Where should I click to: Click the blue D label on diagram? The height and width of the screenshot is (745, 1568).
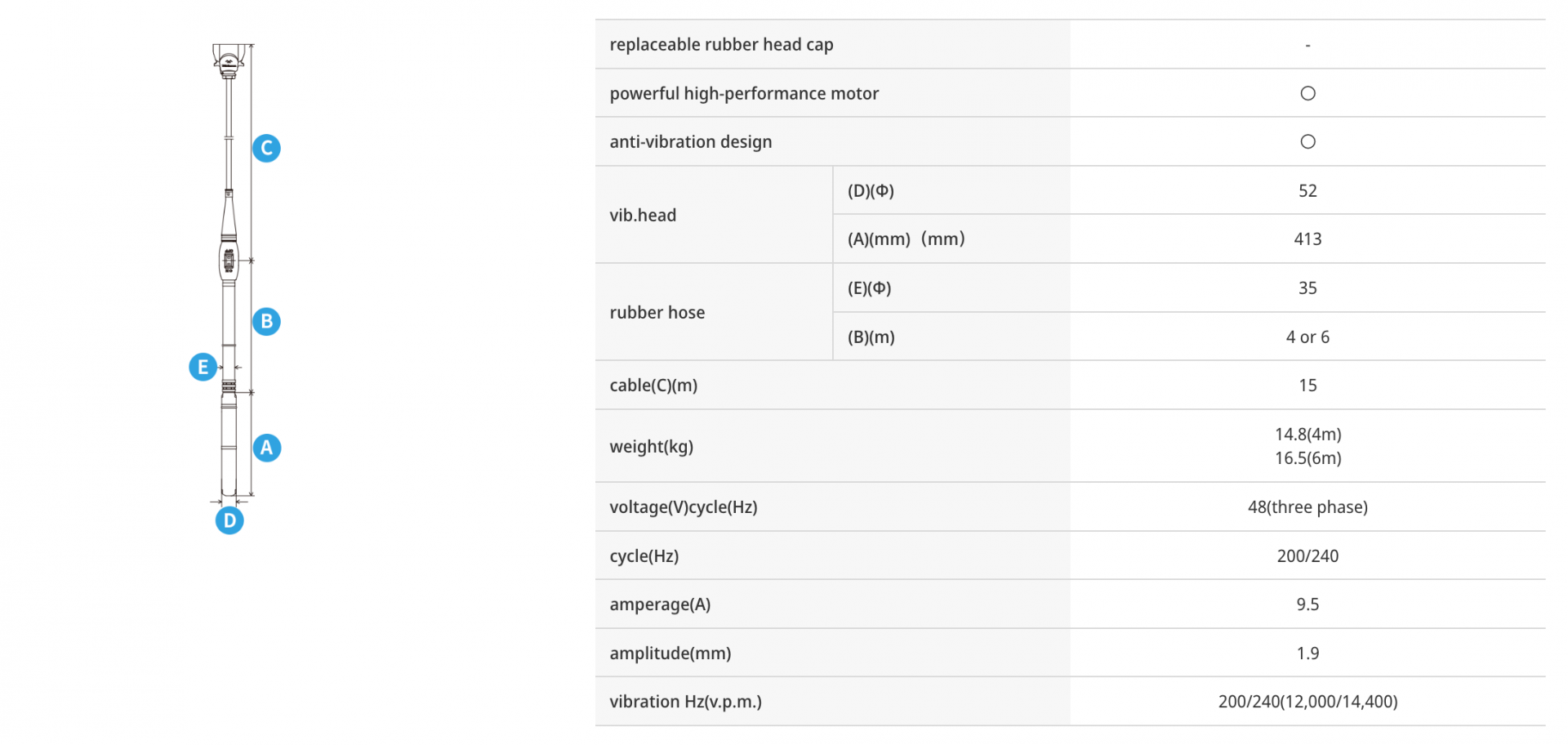pos(229,520)
